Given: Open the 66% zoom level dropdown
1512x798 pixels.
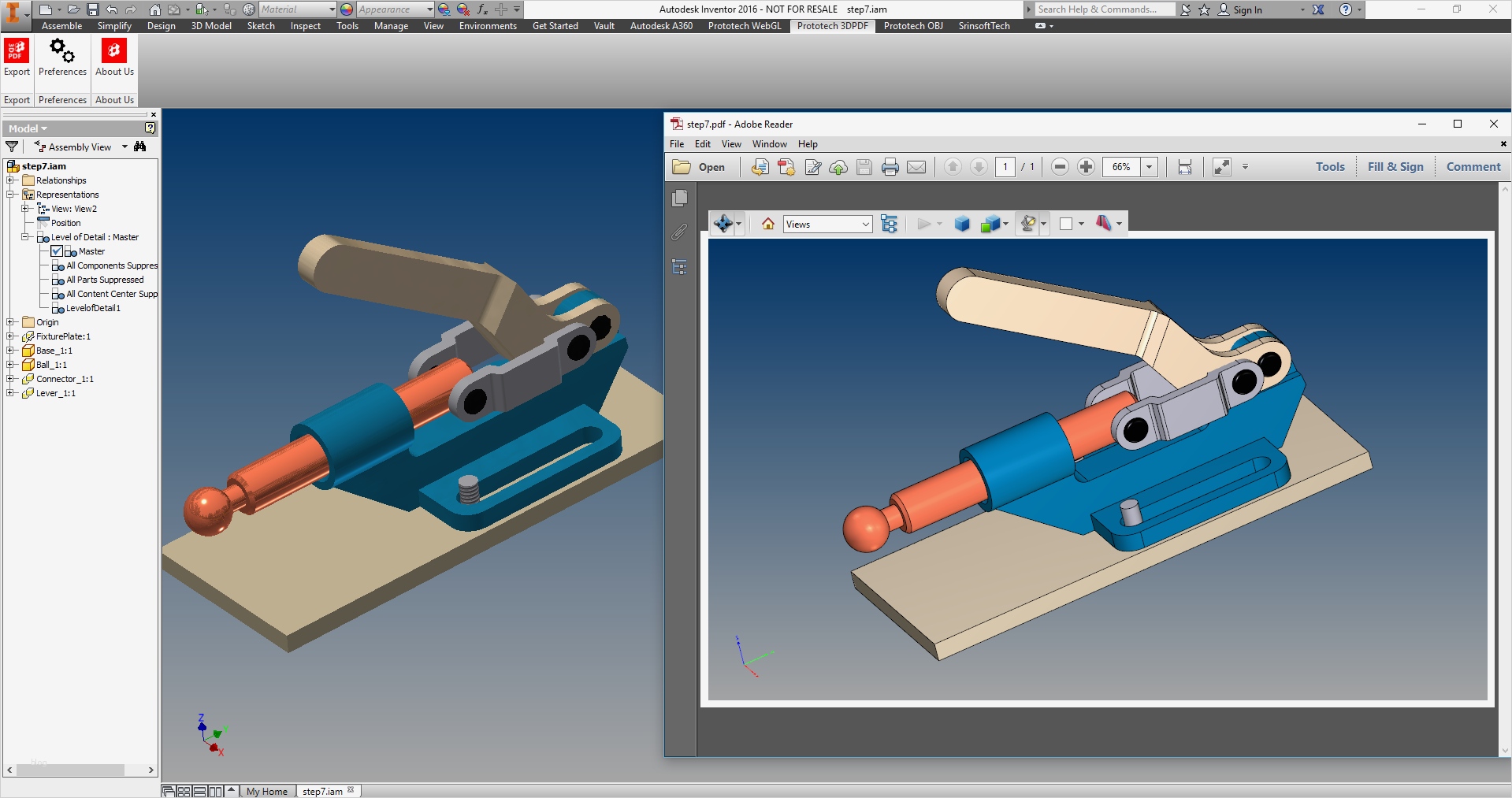Looking at the screenshot, I should click(x=1149, y=167).
